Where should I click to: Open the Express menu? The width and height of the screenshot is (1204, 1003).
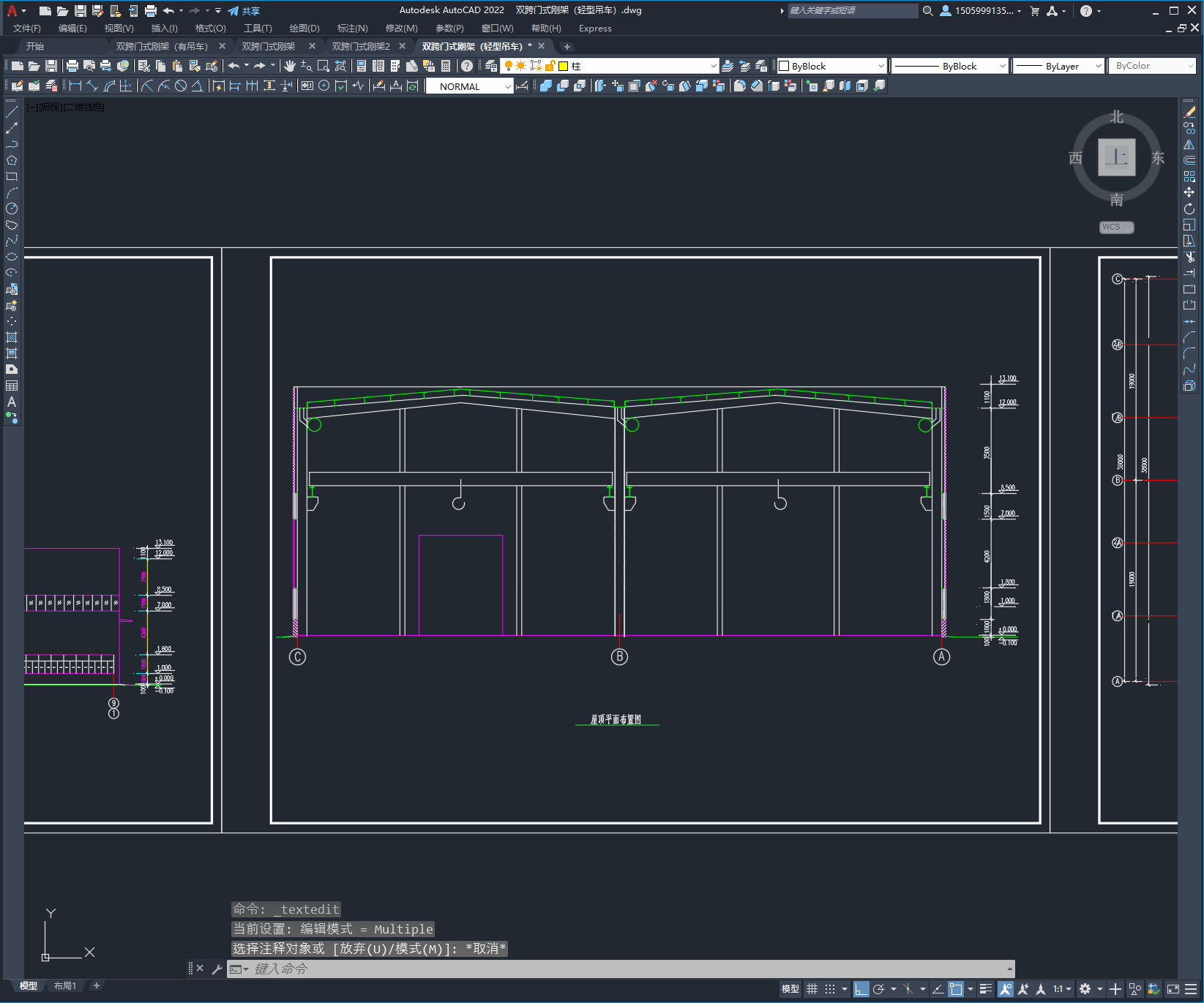(x=595, y=29)
